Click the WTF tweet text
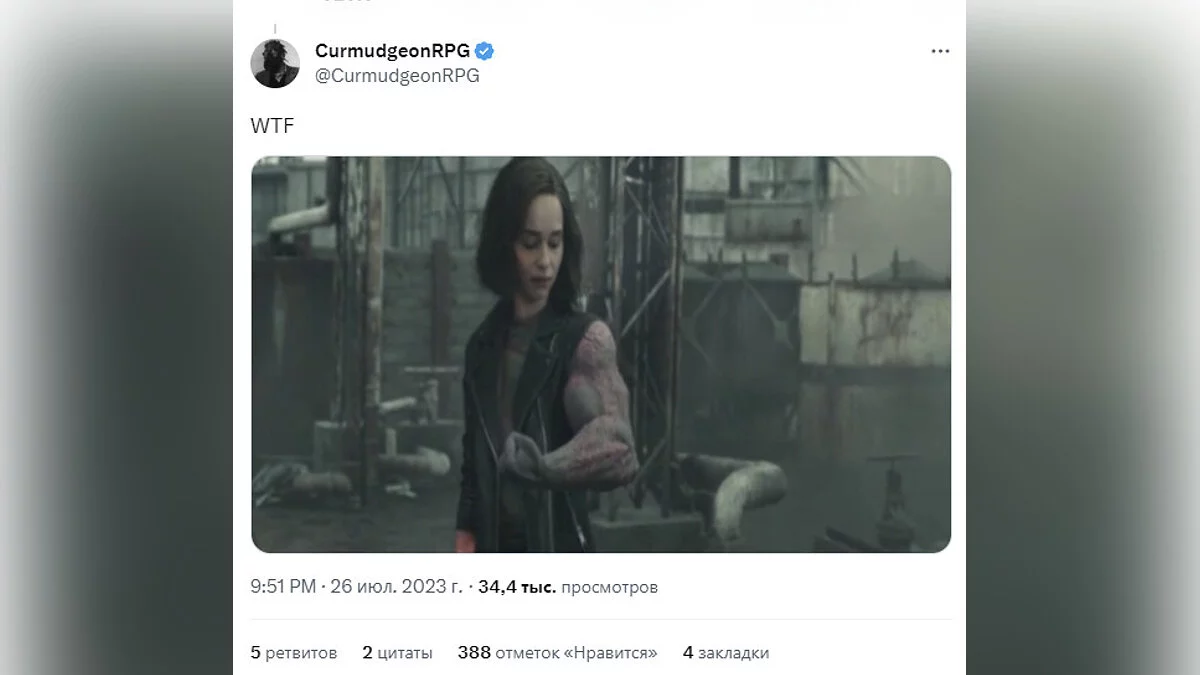 pyautogui.click(x=272, y=126)
